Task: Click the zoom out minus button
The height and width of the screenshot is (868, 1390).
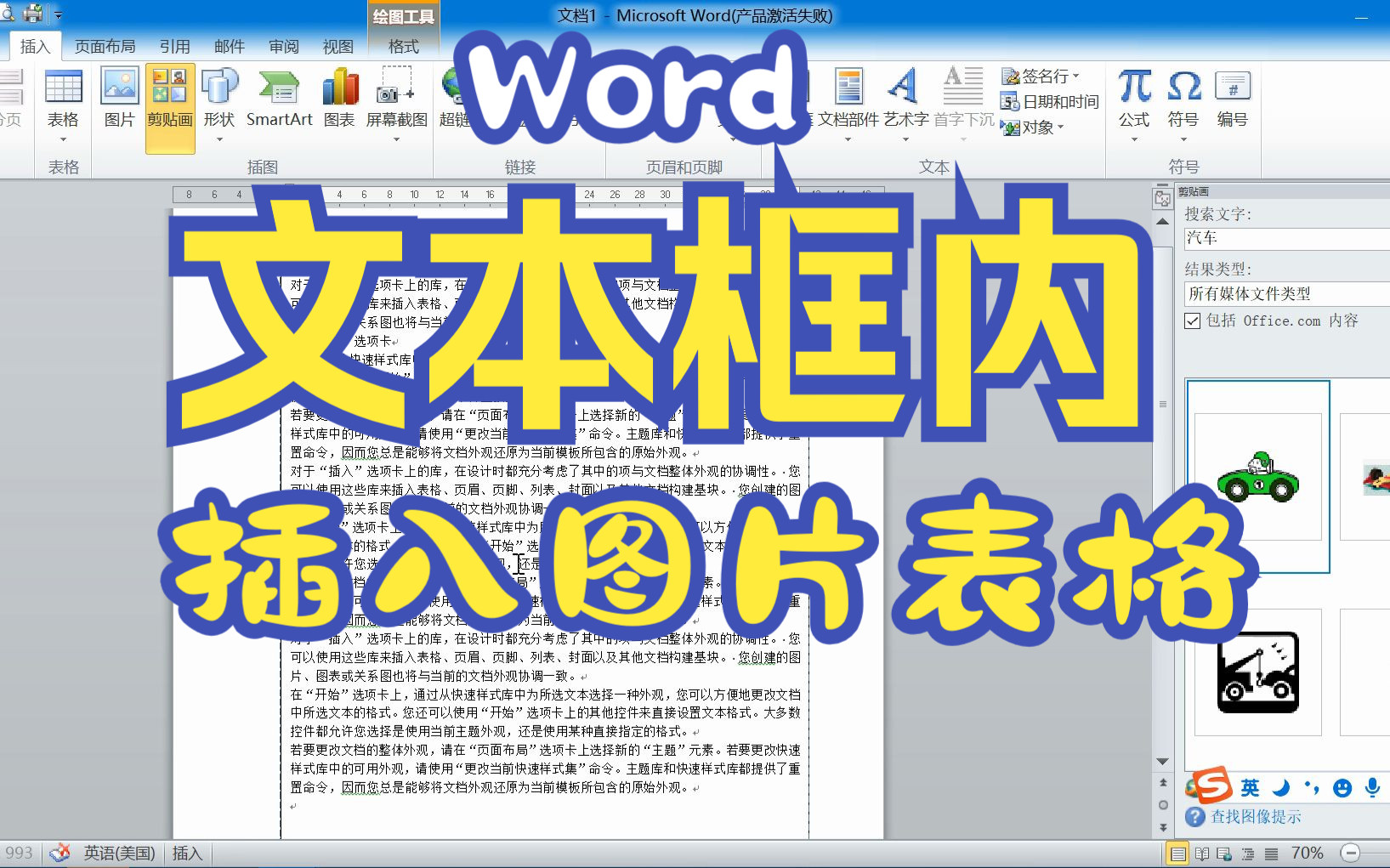Action: point(1350,854)
